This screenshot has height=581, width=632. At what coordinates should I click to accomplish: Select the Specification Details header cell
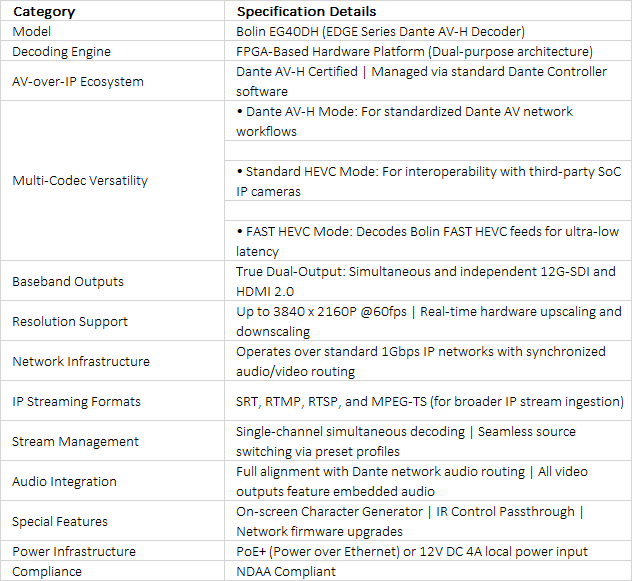pos(428,11)
